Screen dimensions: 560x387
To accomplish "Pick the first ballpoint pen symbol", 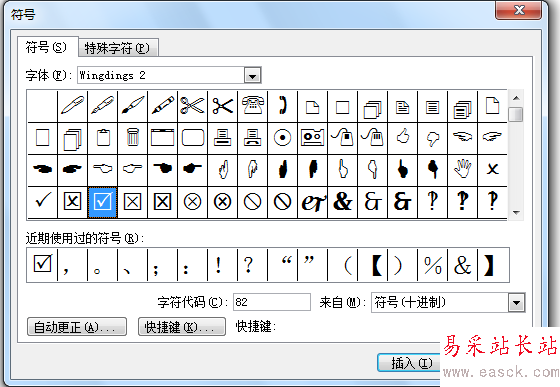I will tap(72, 106).
